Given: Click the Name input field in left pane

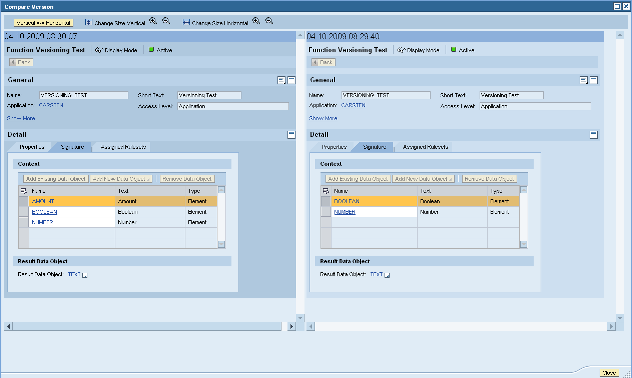Looking at the screenshot, I should 83,95.
